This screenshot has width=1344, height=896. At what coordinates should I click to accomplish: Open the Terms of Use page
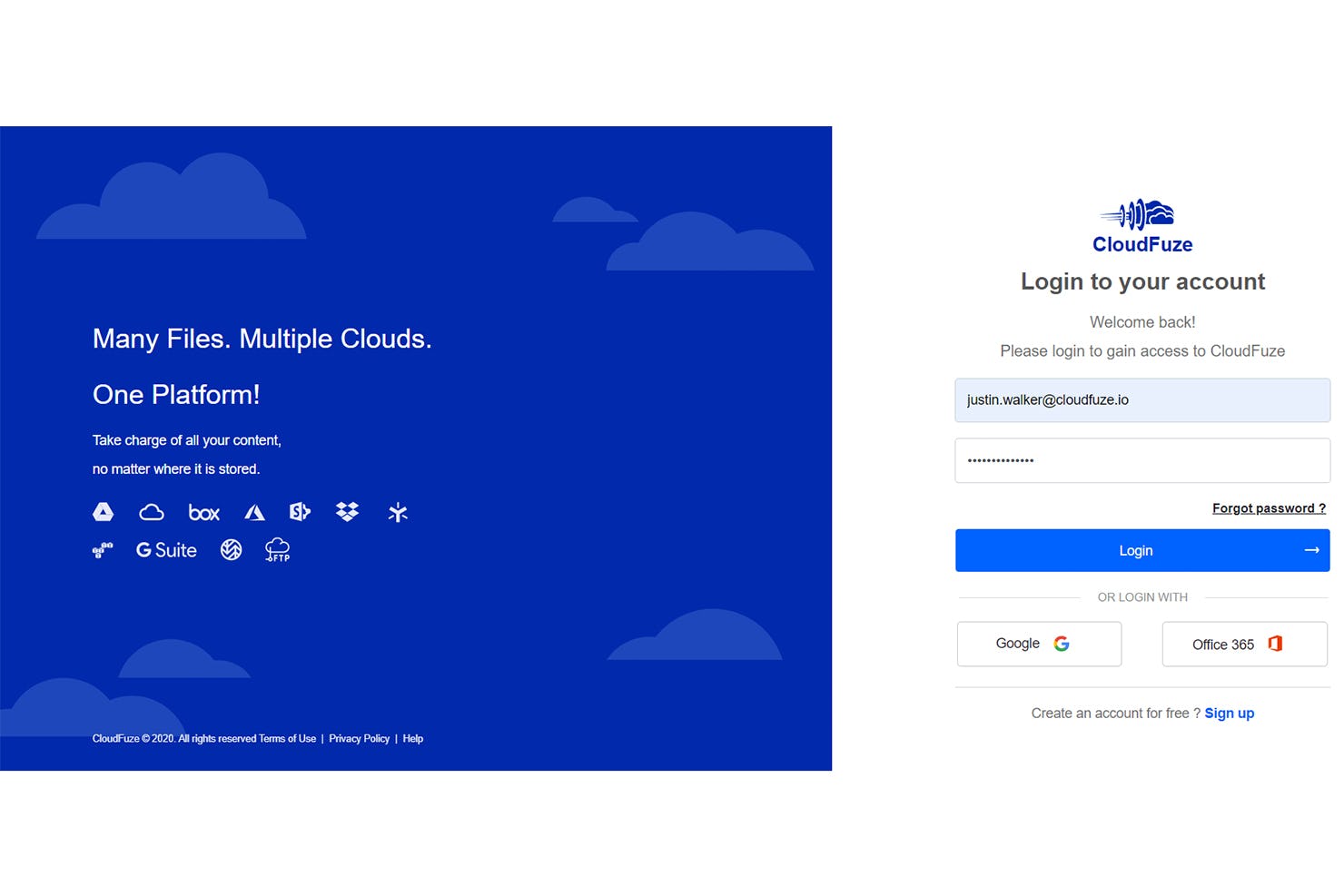point(288,738)
